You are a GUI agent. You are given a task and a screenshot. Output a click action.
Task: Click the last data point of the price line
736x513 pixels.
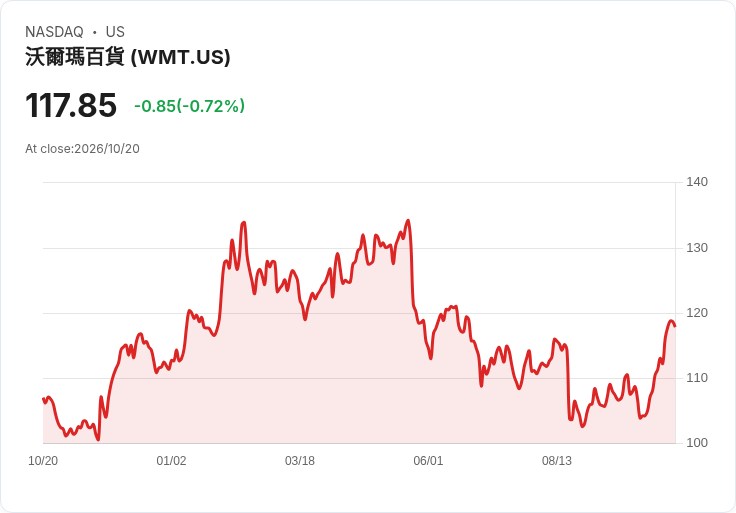(675, 326)
